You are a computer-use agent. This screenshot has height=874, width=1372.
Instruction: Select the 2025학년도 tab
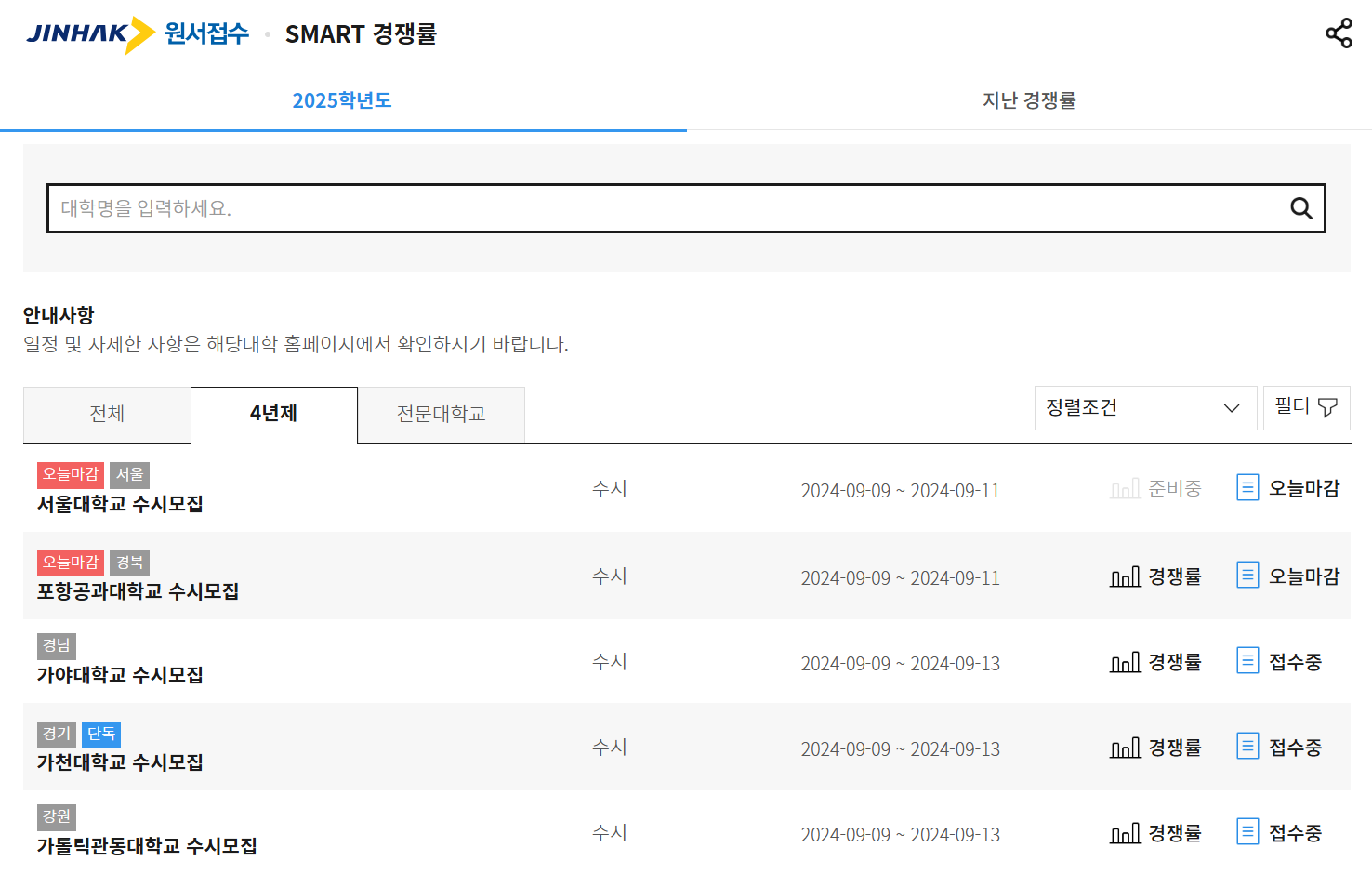tap(342, 99)
